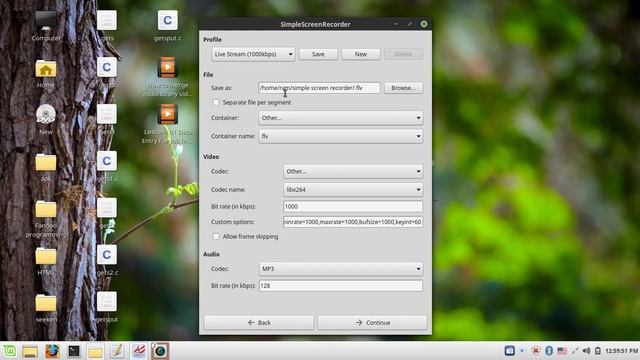Open the Home folder desktop icon

click(46, 69)
